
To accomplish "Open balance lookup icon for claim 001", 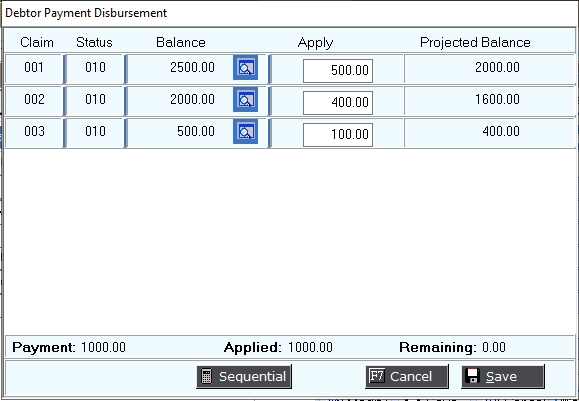I will click(x=245, y=68).
